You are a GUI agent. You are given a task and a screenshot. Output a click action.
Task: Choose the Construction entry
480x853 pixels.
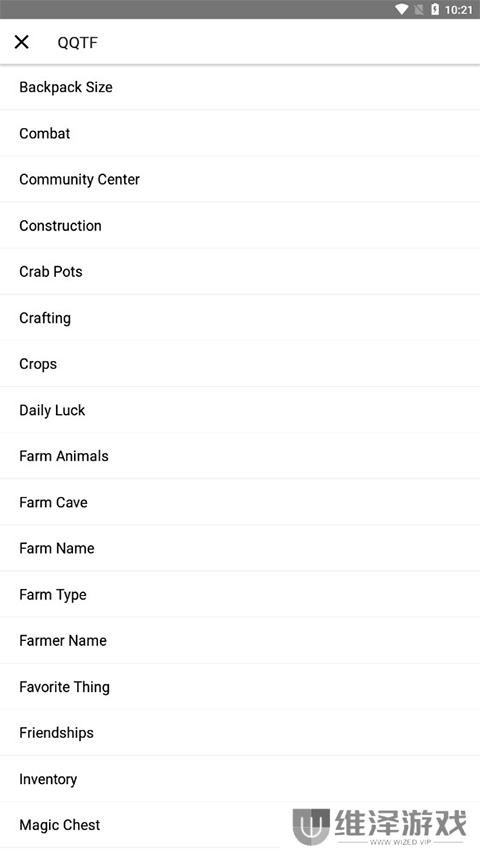click(240, 226)
